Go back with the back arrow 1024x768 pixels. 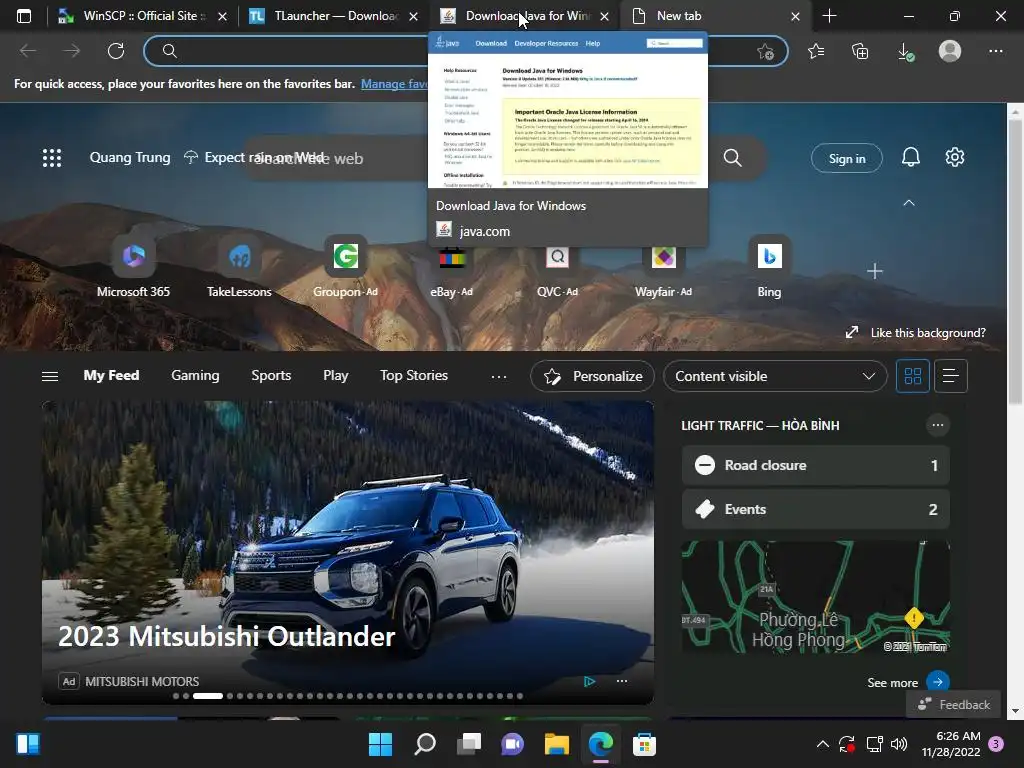[27, 51]
